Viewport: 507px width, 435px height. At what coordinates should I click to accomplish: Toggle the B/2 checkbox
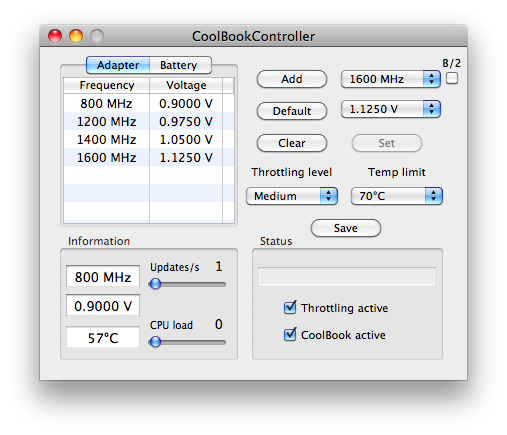point(452,78)
